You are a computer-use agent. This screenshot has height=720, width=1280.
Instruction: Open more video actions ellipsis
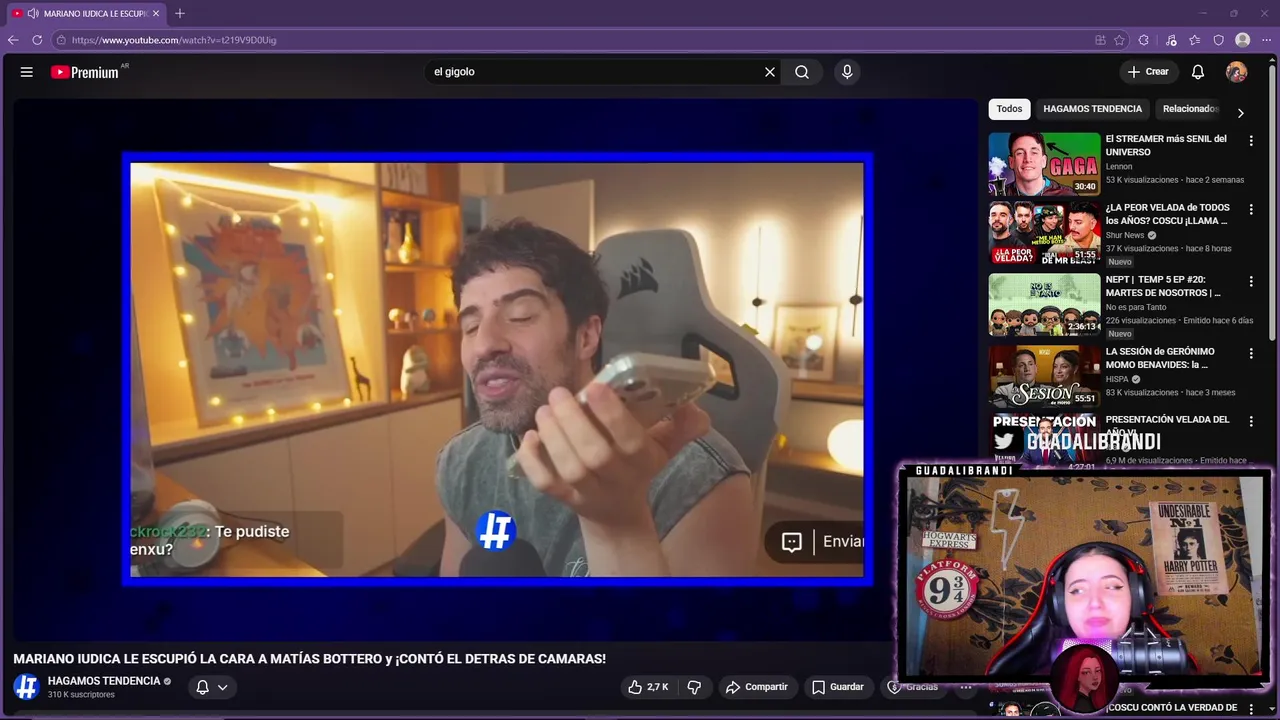(966, 687)
